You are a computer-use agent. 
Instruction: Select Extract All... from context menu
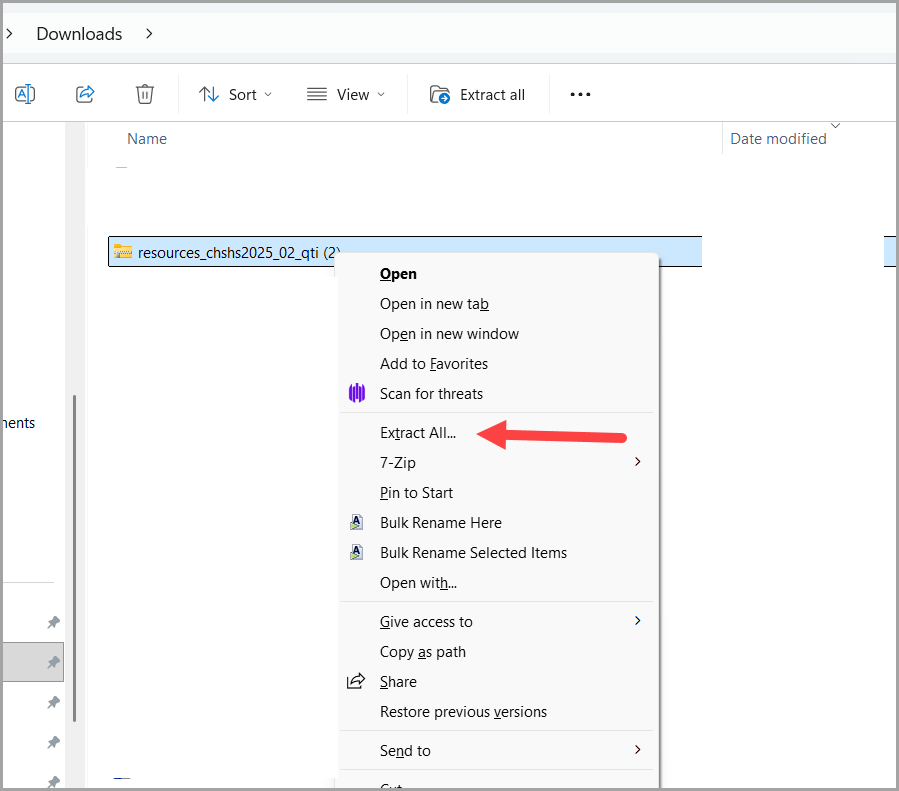[x=417, y=433]
